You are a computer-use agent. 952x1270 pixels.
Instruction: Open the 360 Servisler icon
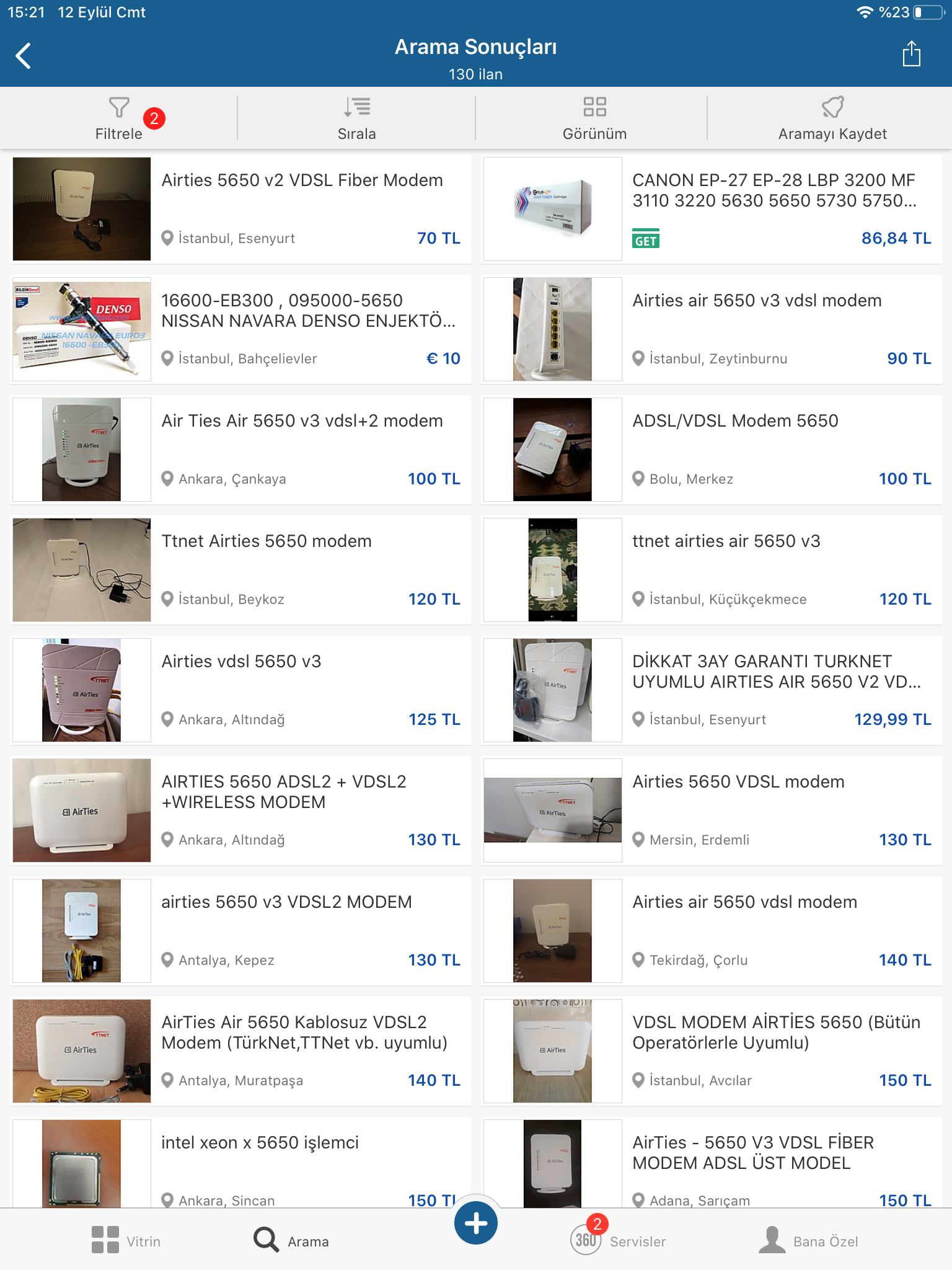[x=586, y=1239]
